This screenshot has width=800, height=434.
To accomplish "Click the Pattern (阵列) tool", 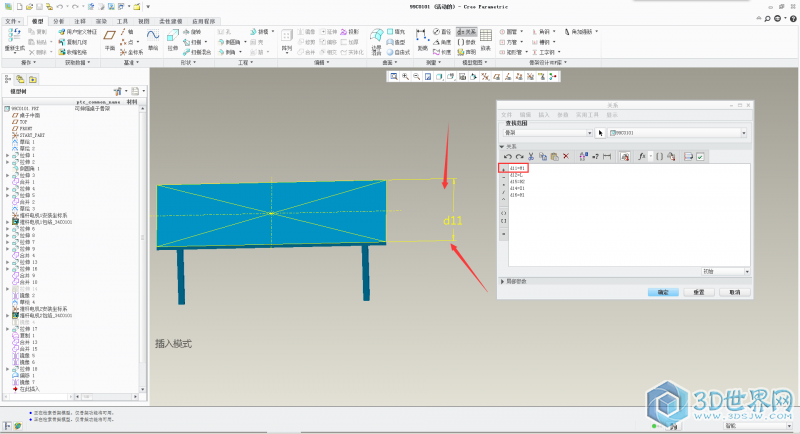I will click(287, 40).
